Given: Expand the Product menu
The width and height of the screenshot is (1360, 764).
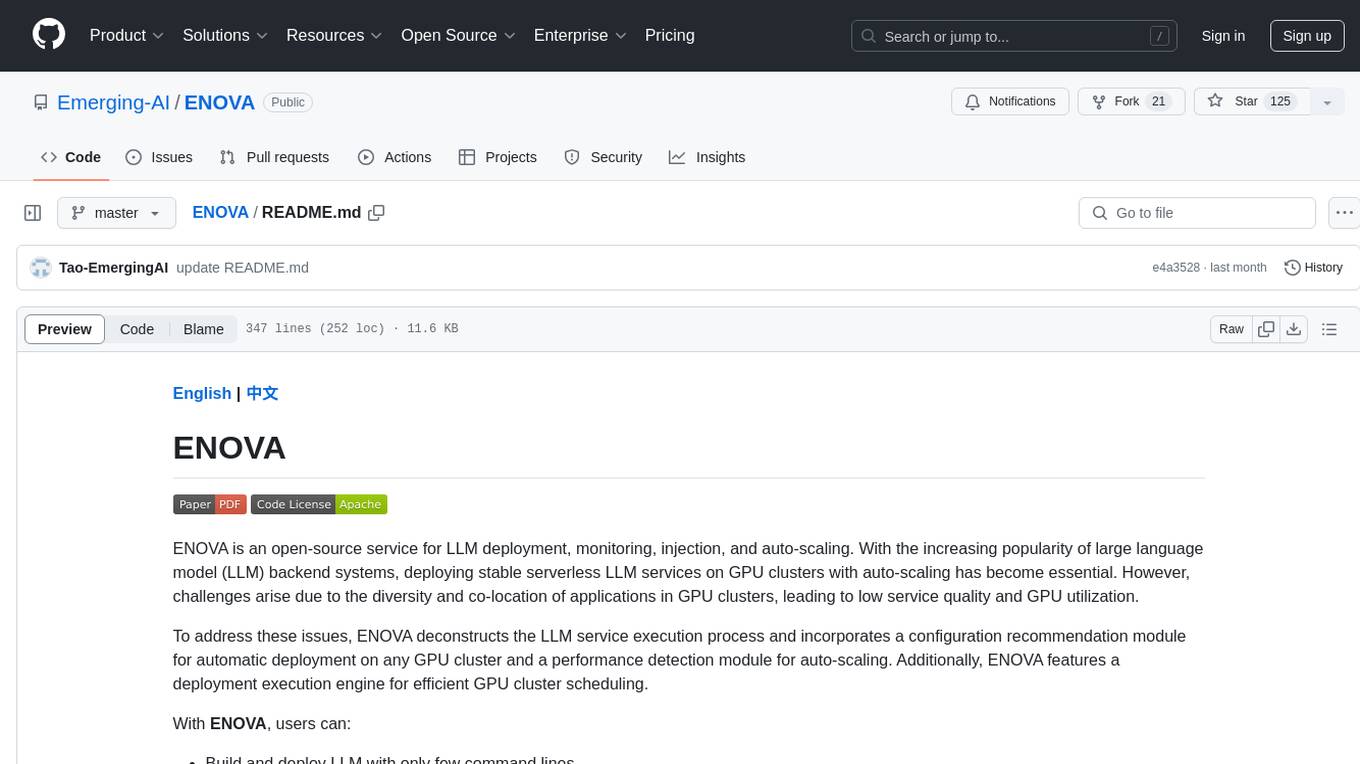Looking at the screenshot, I should click(127, 35).
